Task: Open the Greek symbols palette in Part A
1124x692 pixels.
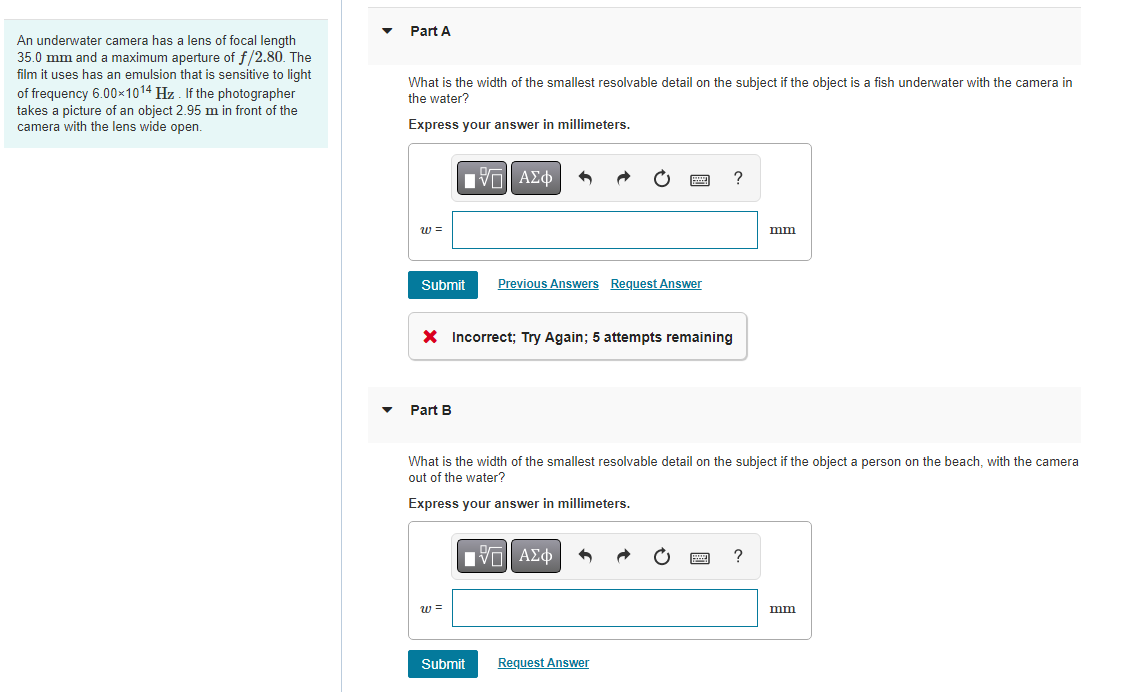Action: coord(535,178)
